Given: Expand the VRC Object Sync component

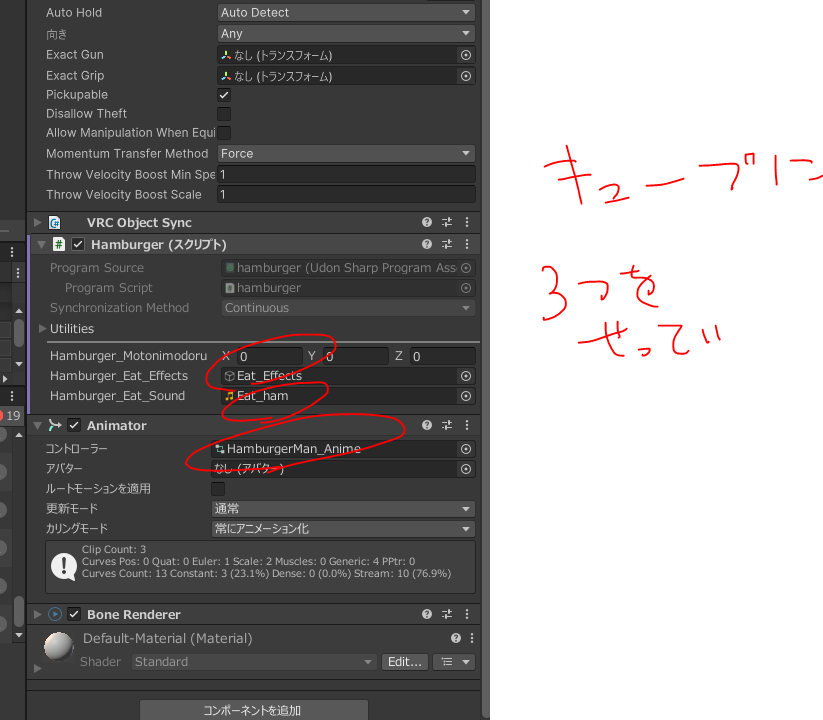Looking at the screenshot, I should [38, 223].
